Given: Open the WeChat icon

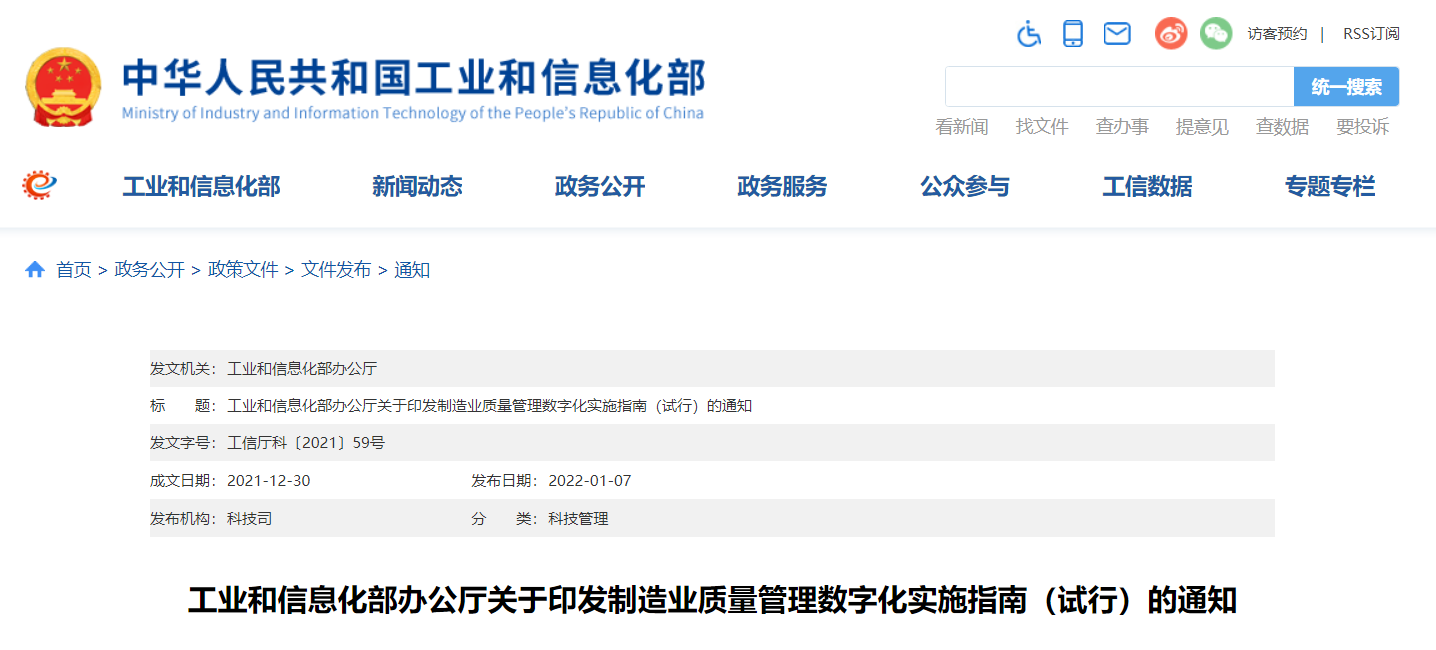Looking at the screenshot, I should (1216, 33).
